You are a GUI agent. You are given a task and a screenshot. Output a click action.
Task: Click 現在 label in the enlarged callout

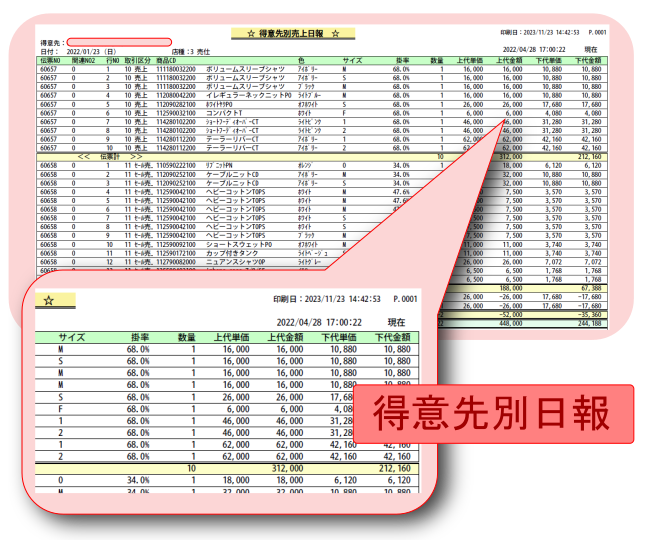[x=396, y=322]
